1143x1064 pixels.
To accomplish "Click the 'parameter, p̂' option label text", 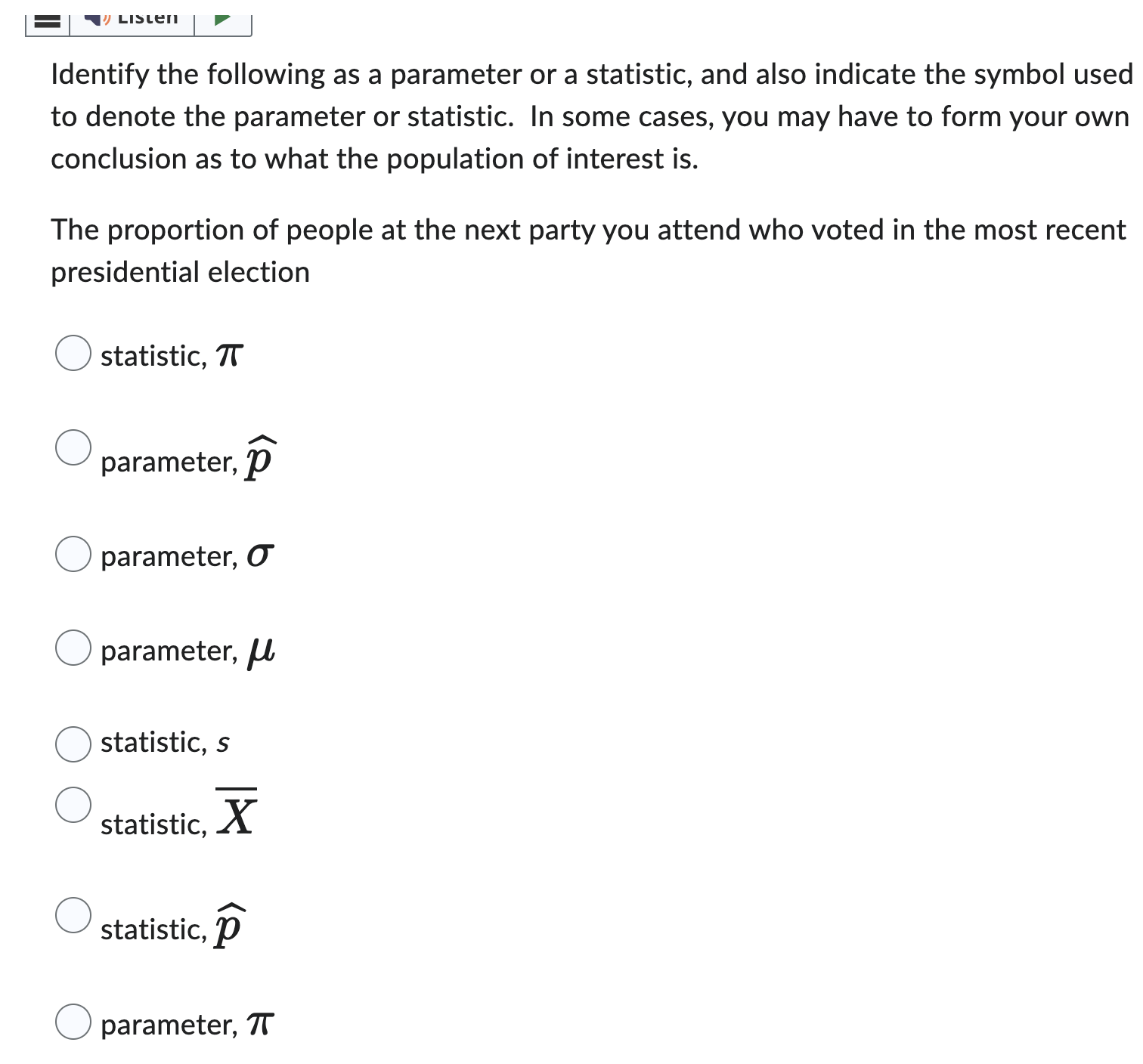I will click(186, 459).
